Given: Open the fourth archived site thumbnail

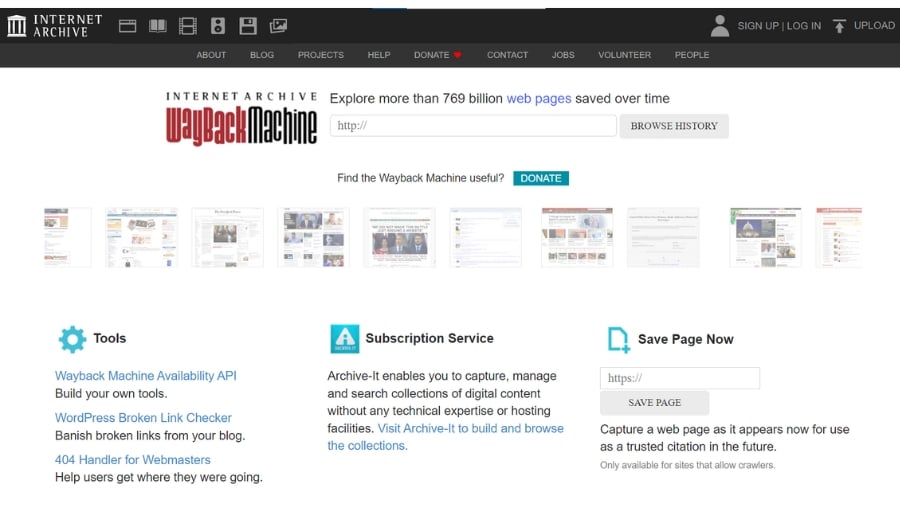Looking at the screenshot, I should (313, 238).
